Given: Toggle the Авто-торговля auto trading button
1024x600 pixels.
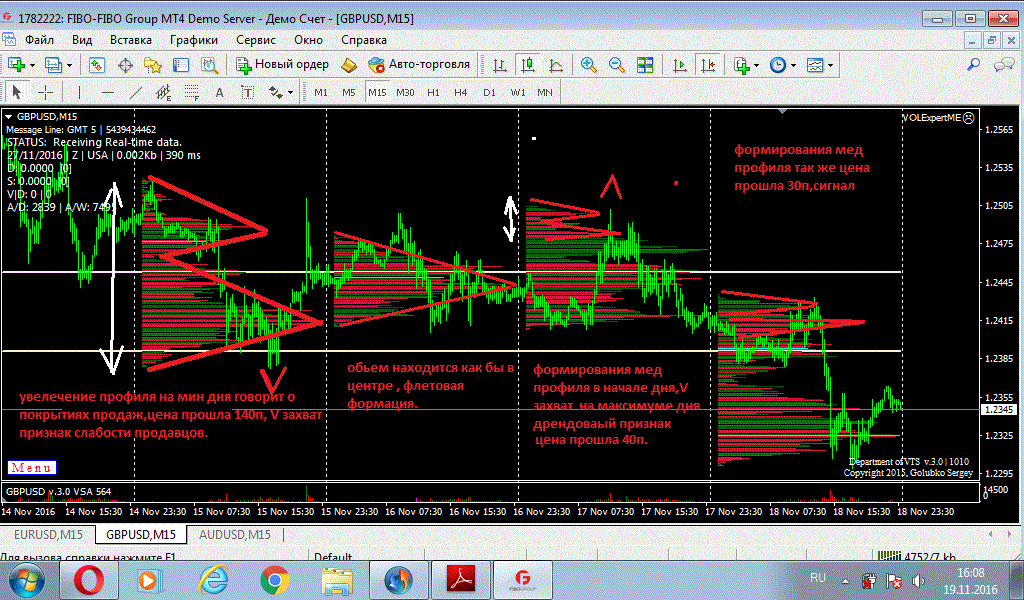Looking at the screenshot, I should (418, 65).
